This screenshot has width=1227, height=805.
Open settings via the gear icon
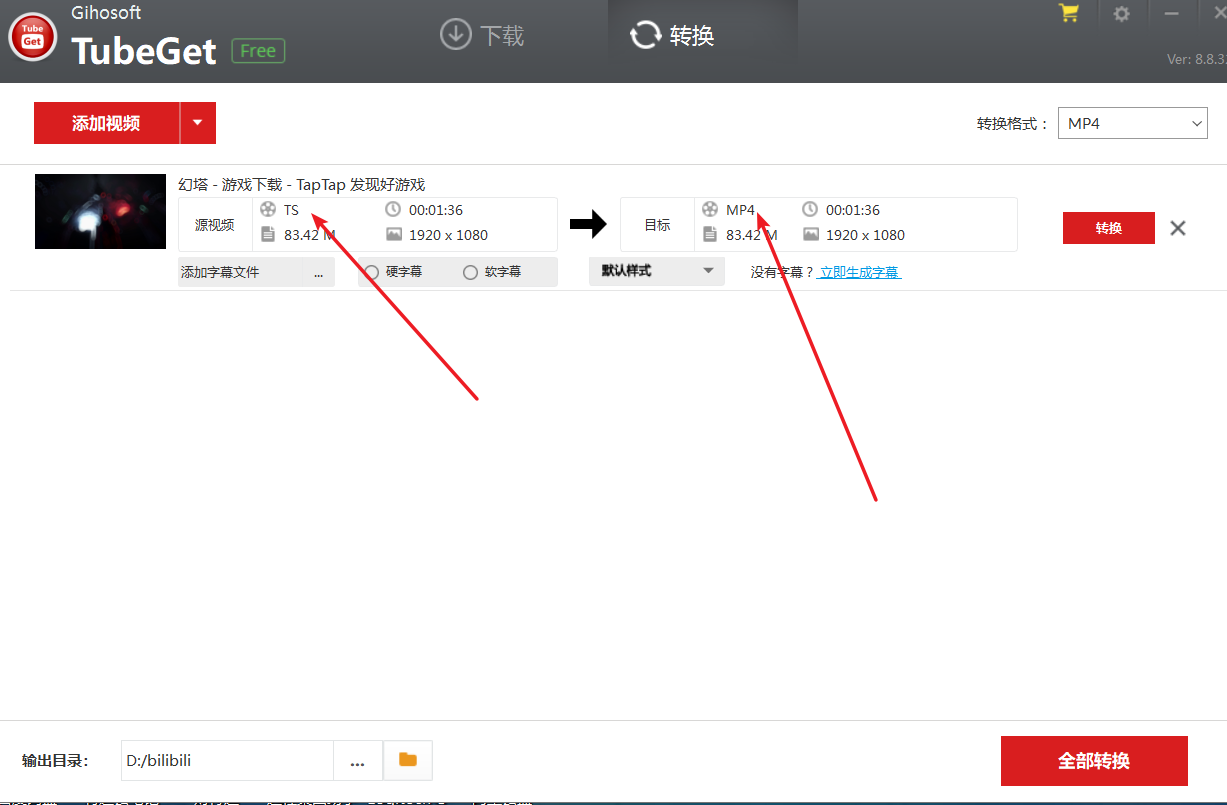click(1121, 14)
